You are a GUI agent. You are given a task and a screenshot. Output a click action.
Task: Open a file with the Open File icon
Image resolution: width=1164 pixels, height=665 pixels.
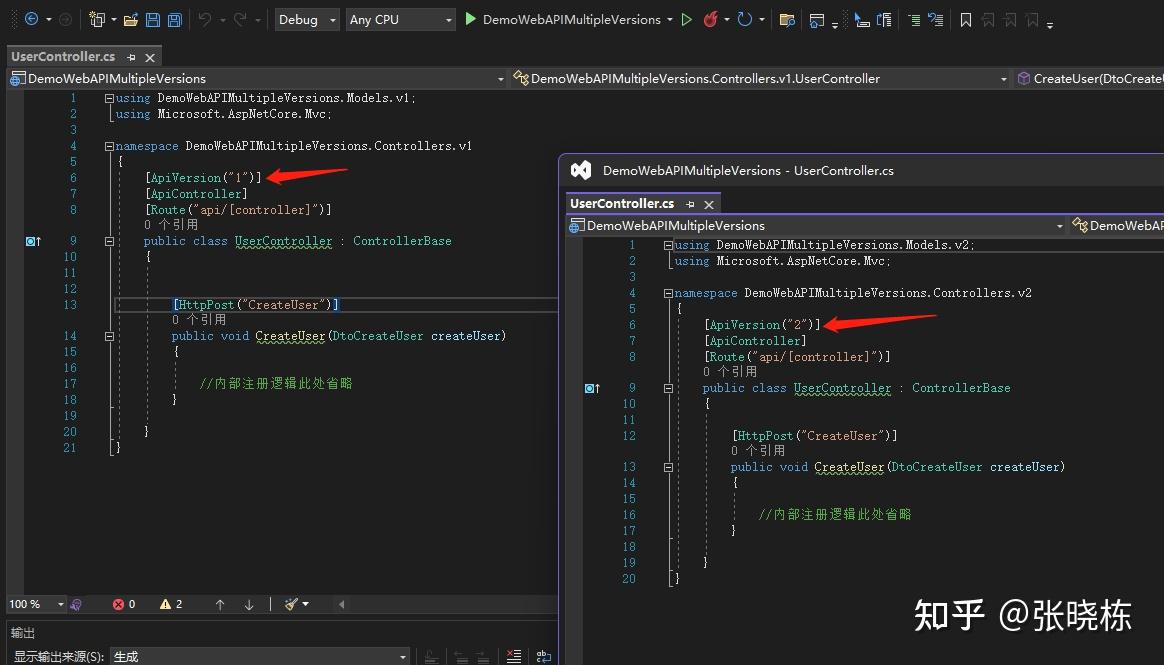point(131,19)
